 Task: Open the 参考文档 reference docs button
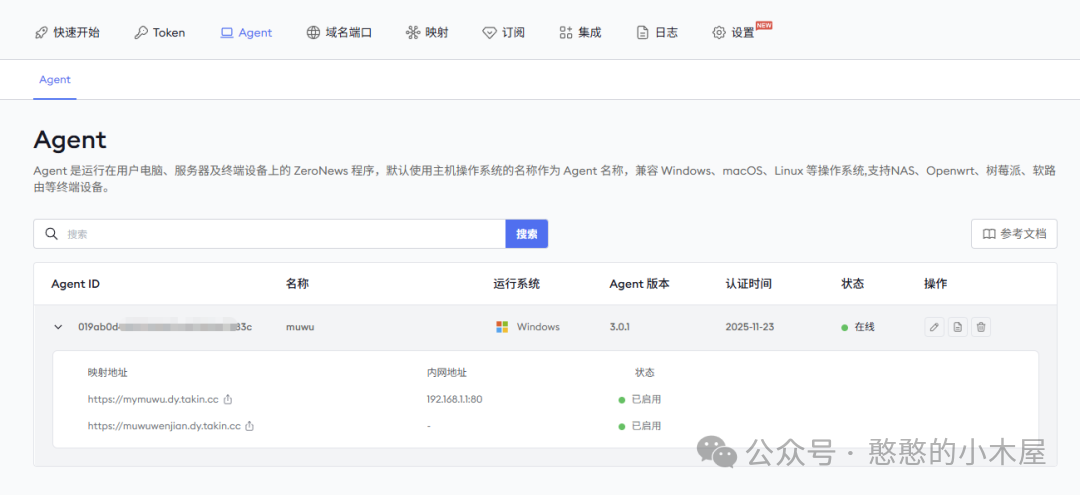click(1014, 234)
